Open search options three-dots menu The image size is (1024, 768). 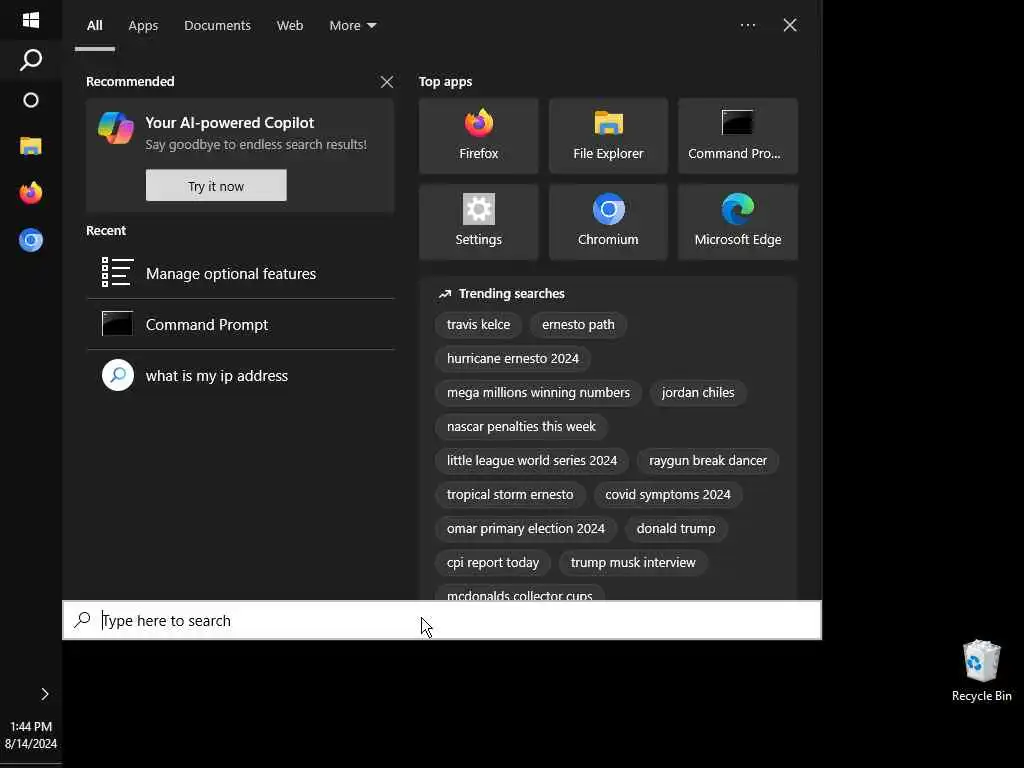tap(748, 25)
